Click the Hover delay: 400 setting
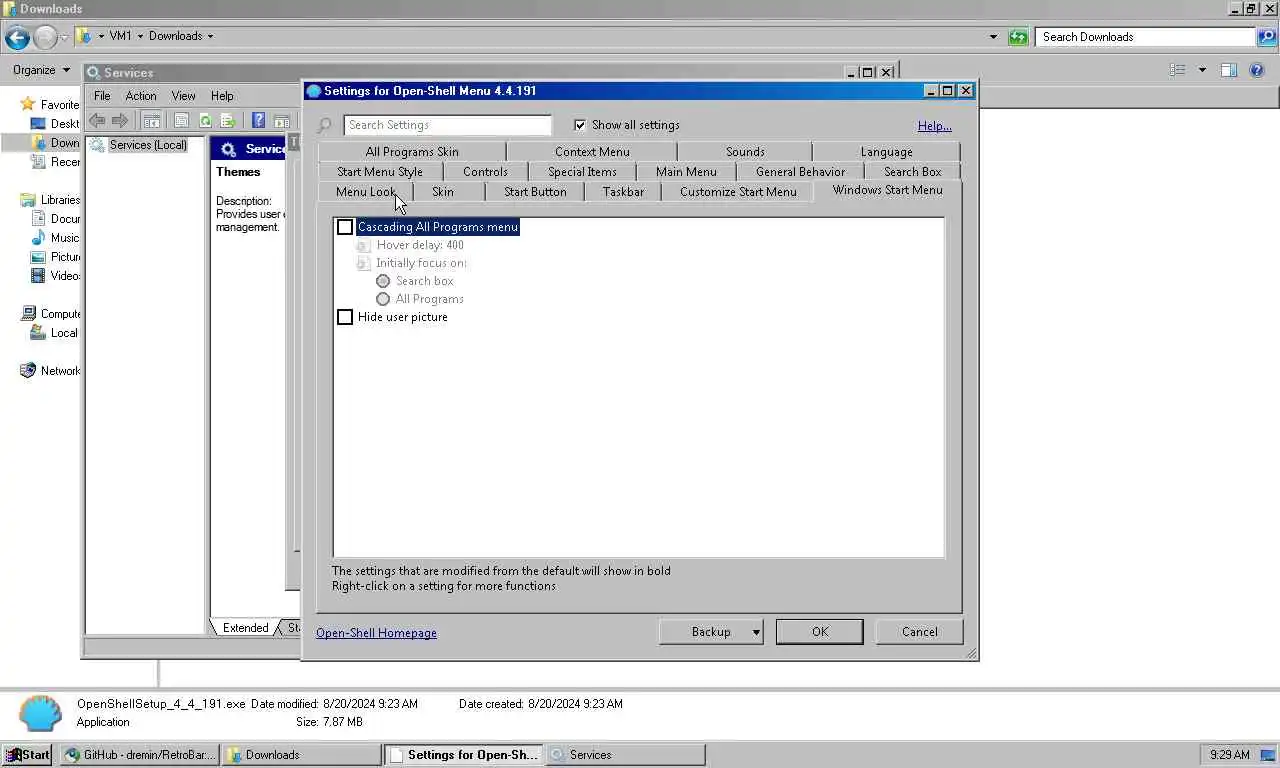Image resolution: width=1280 pixels, height=768 pixels. pyautogui.click(x=420, y=245)
